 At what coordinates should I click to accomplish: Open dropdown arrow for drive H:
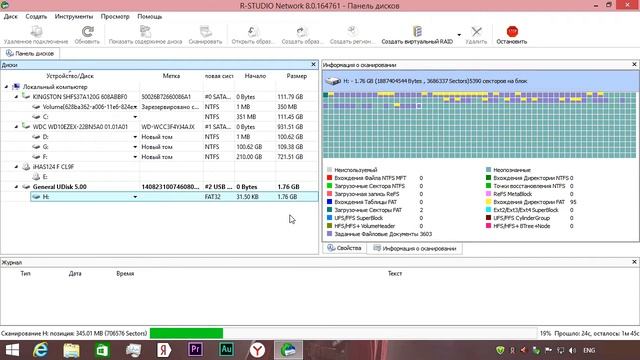tap(135, 197)
